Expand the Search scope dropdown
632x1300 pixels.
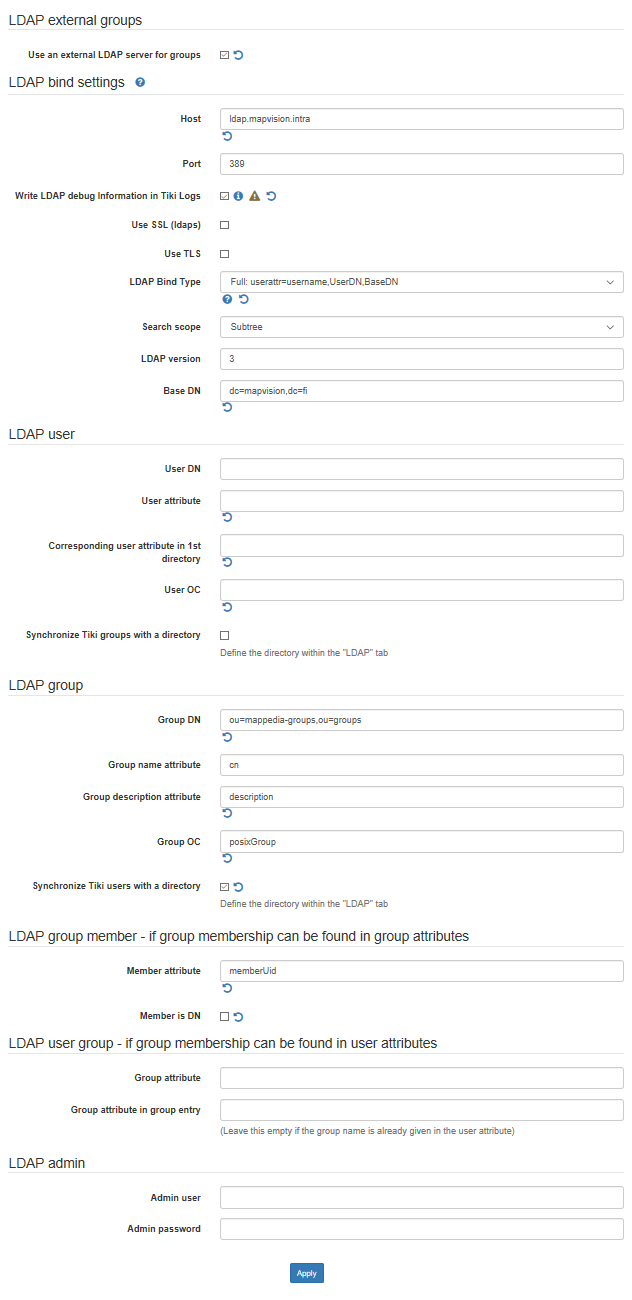[422, 327]
